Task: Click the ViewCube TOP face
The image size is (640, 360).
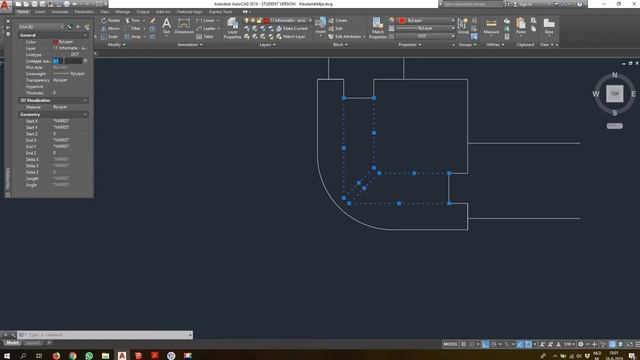Action: coord(615,94)
